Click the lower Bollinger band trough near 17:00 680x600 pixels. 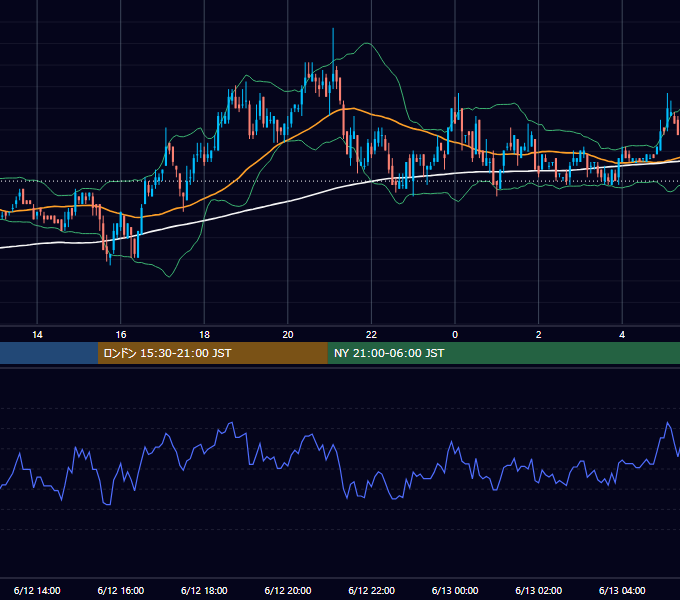(169, 276)
